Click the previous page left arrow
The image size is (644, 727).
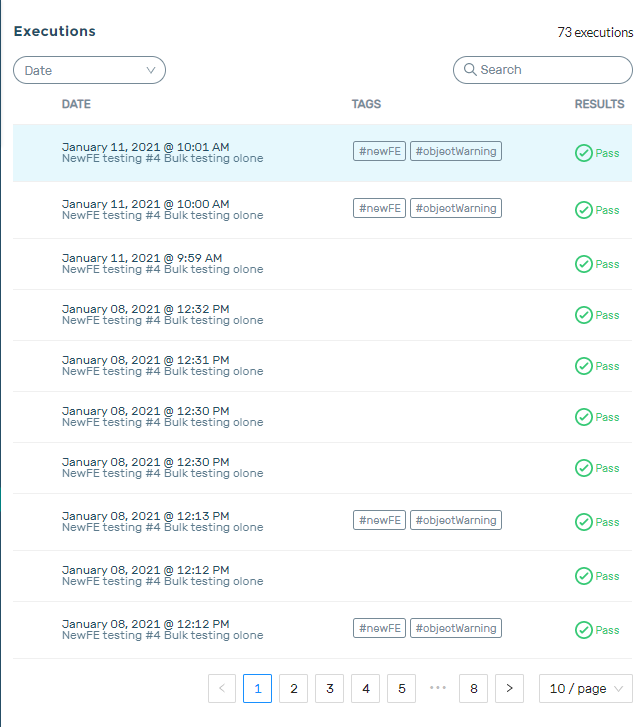coord(222,688)
